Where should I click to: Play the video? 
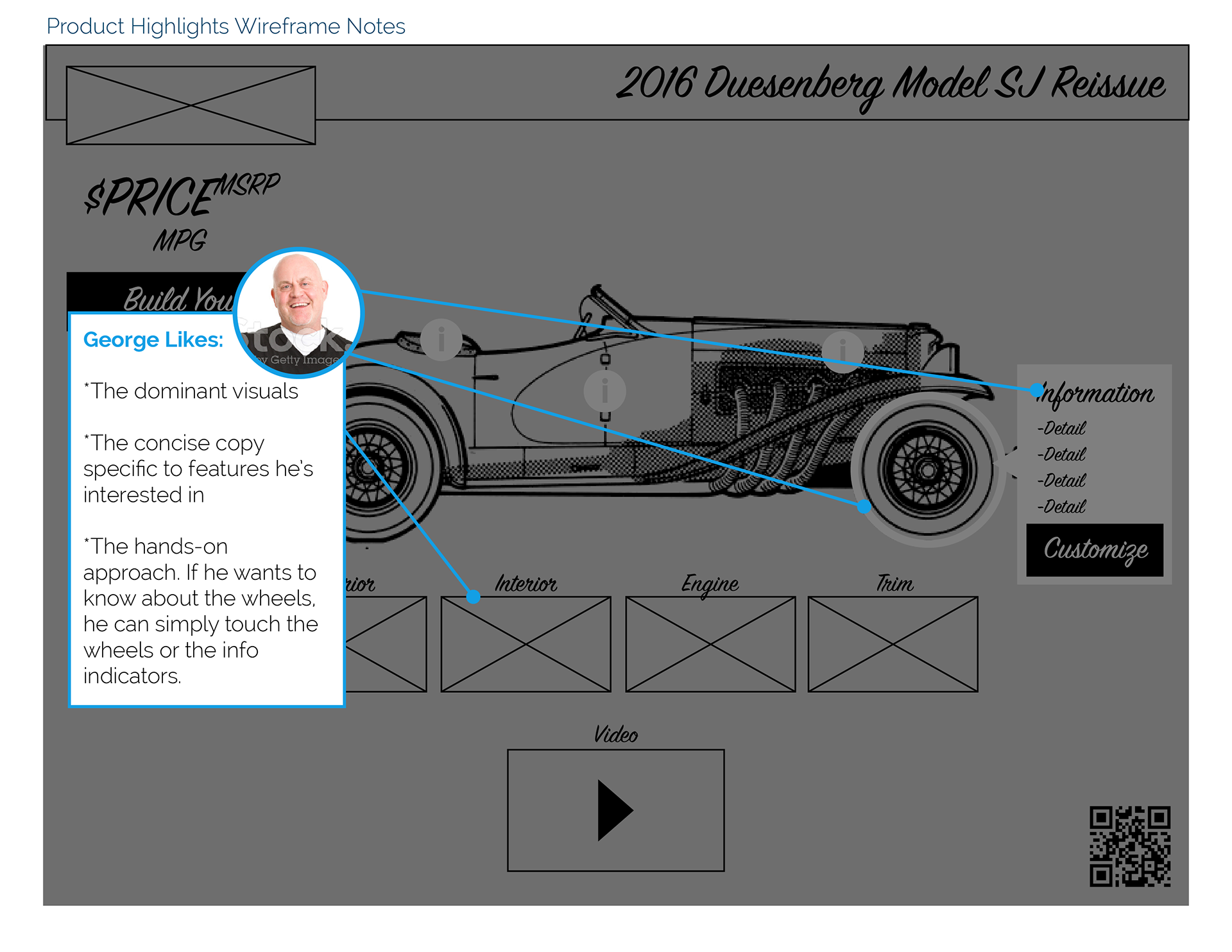pos(615,810)
